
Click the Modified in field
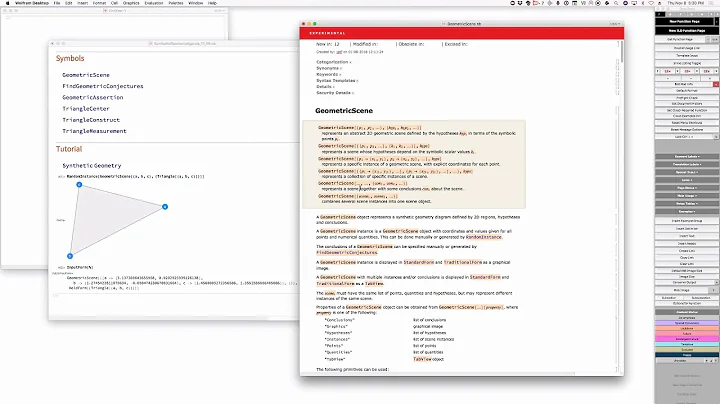tap(366, 44)
